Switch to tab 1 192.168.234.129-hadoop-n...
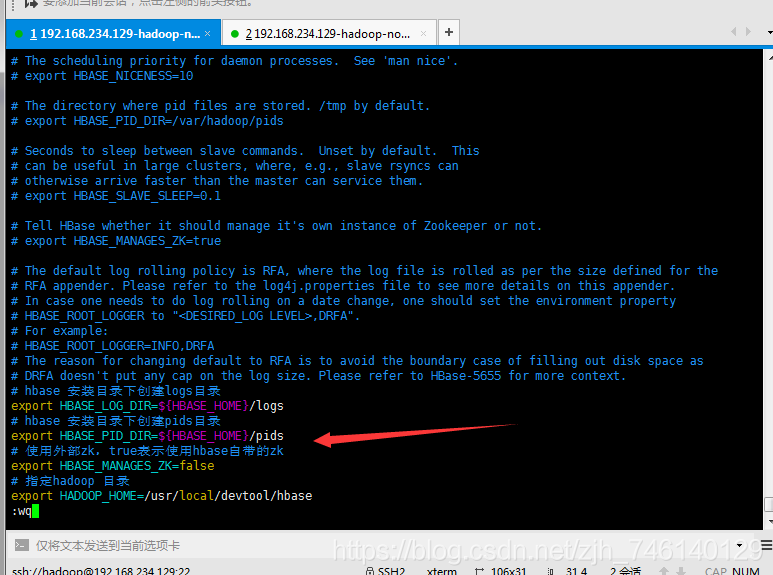 tap(113, 34)
